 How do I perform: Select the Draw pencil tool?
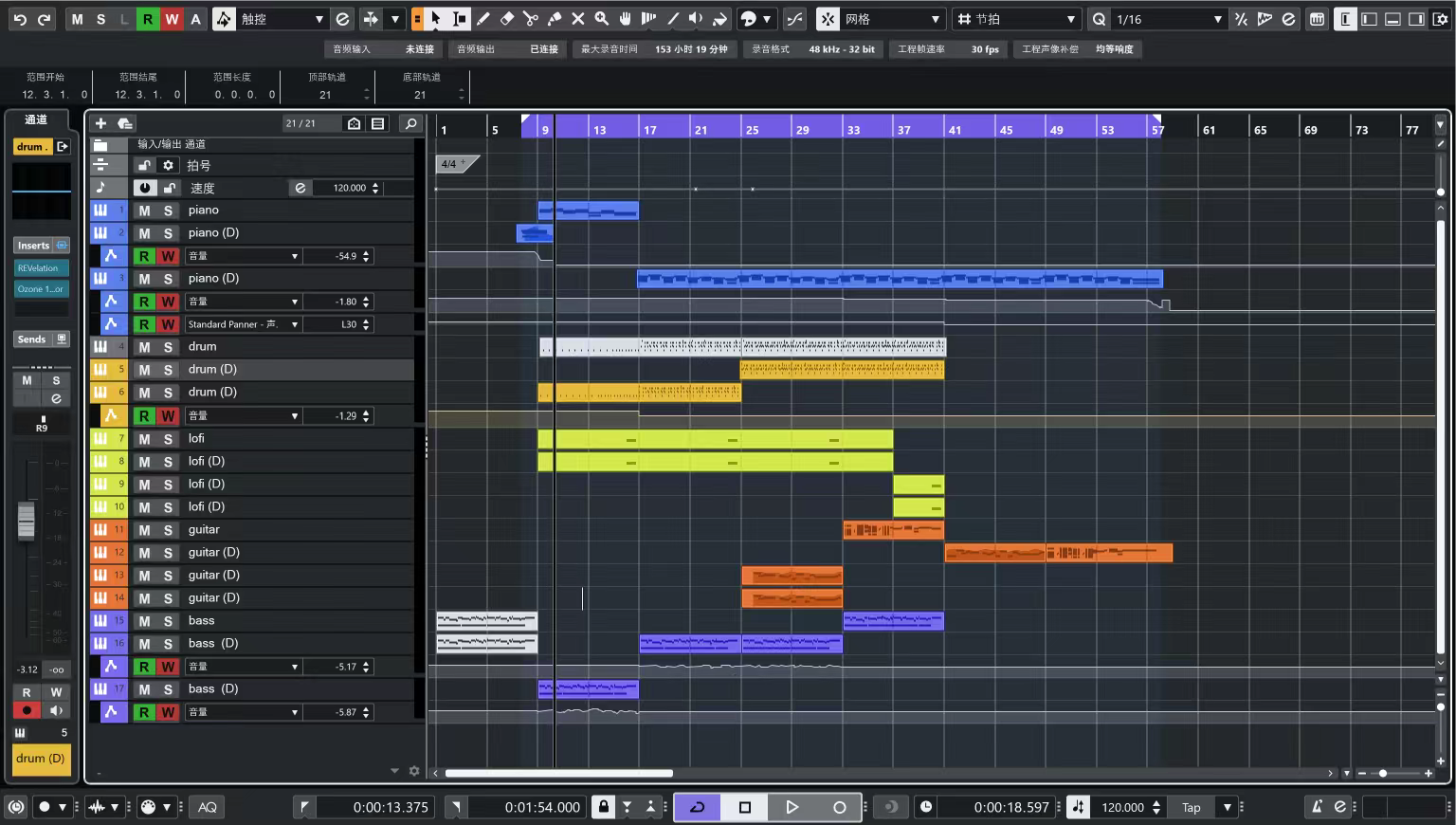click(483, 19)
